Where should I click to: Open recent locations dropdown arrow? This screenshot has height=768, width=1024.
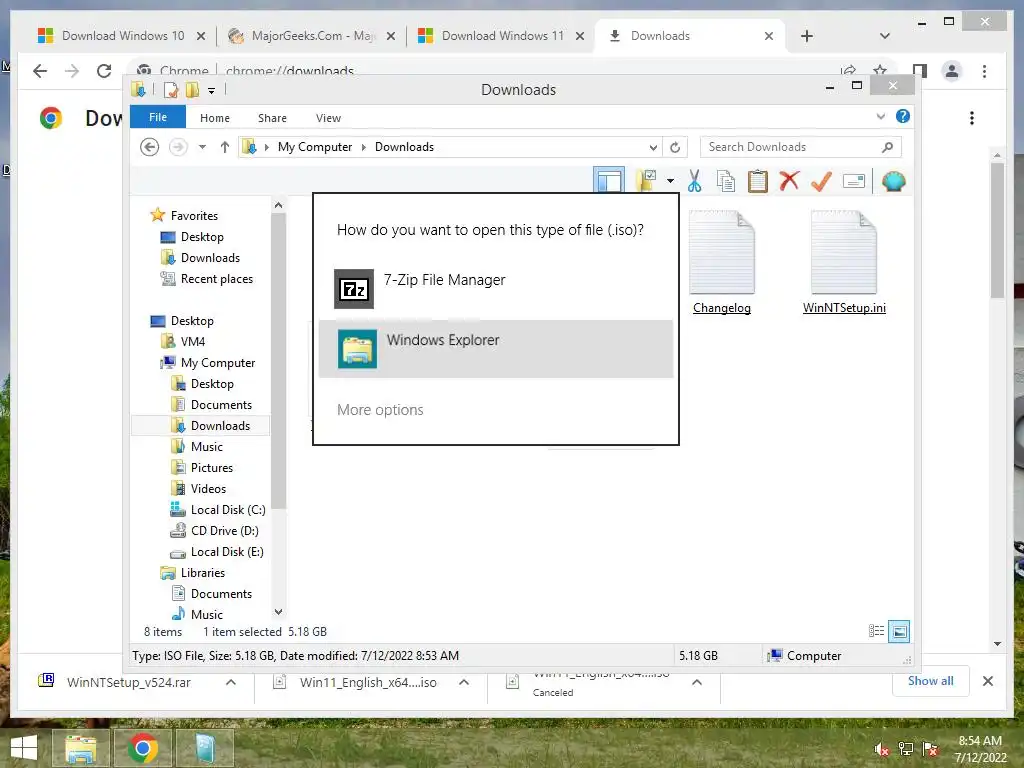(202, 147)
